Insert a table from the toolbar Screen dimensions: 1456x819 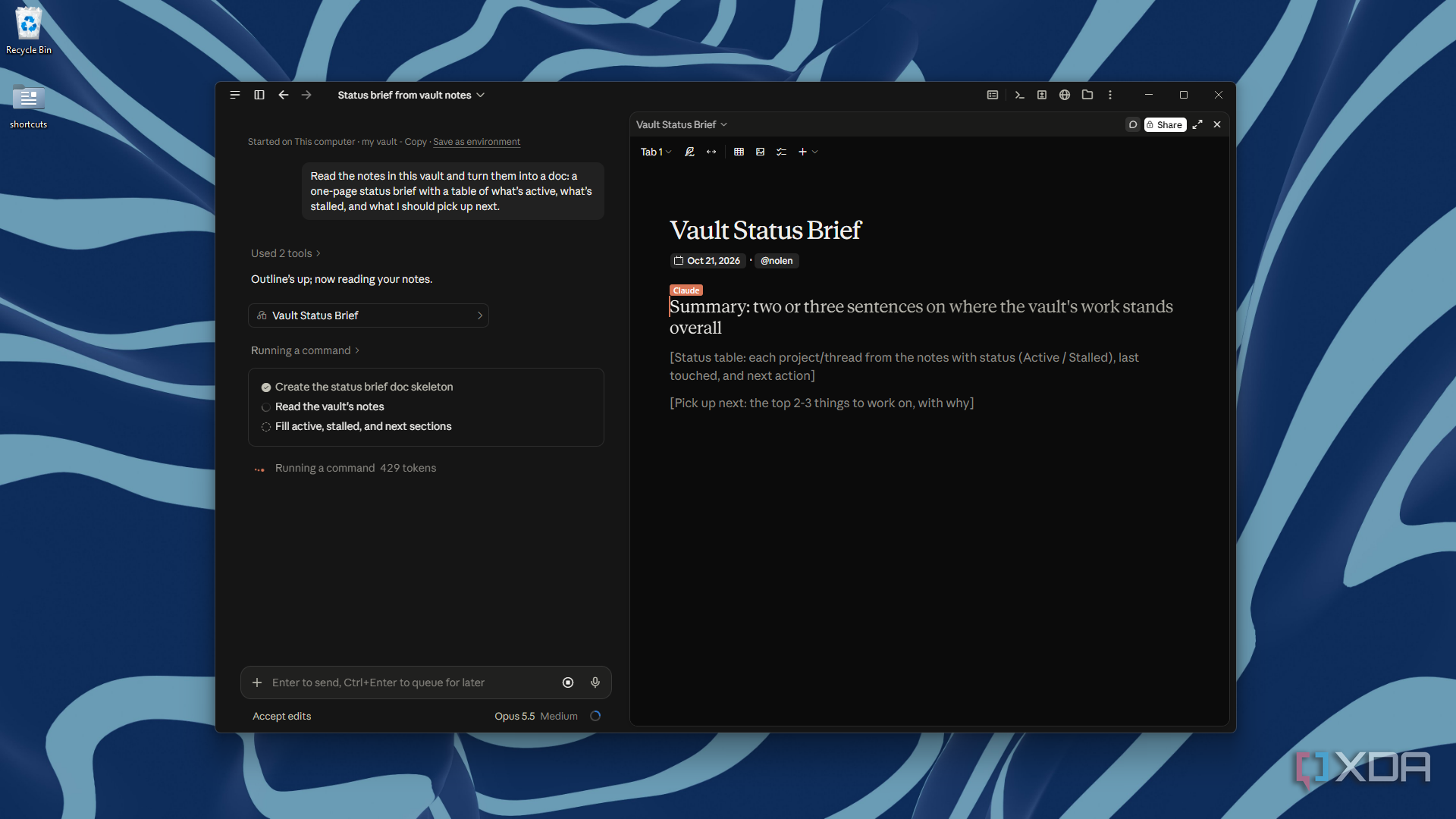coord(739,152)
